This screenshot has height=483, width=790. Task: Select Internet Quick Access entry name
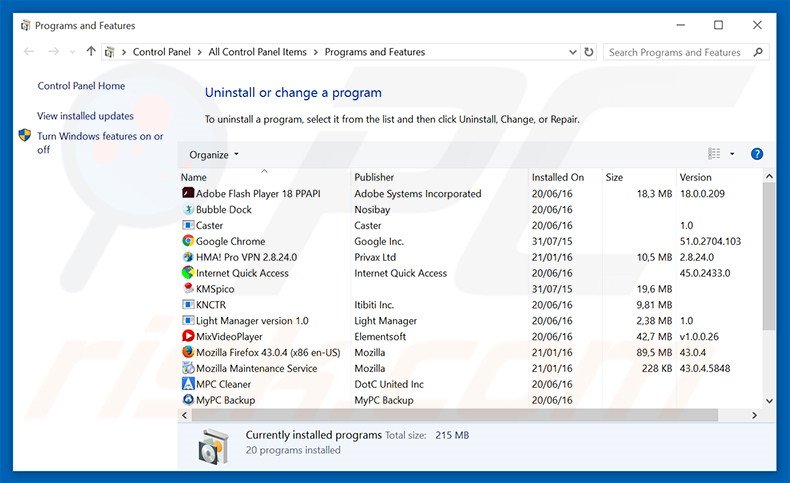click(242, 273)
